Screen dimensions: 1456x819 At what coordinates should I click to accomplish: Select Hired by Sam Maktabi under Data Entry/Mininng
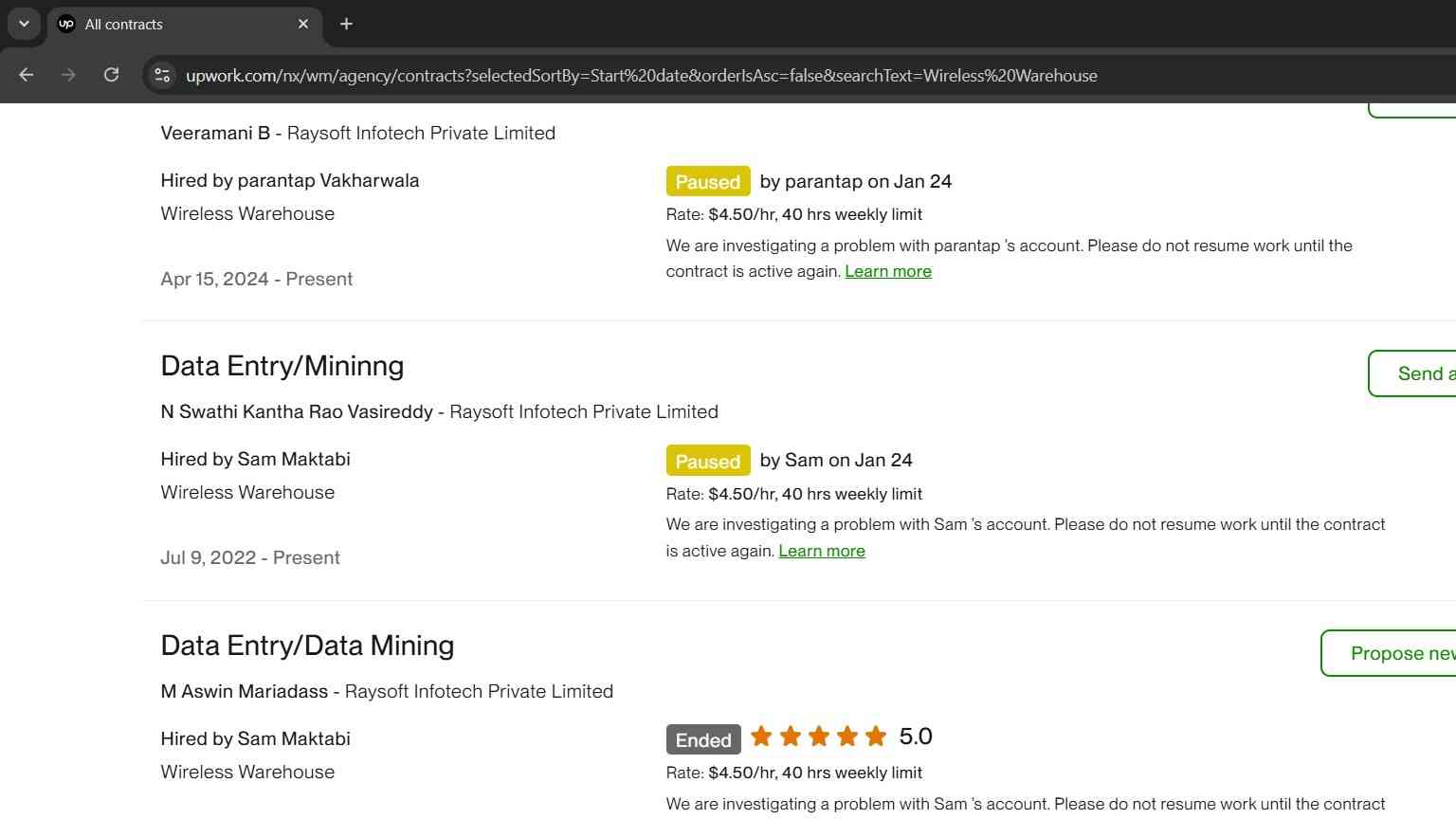tap(256, 459)
